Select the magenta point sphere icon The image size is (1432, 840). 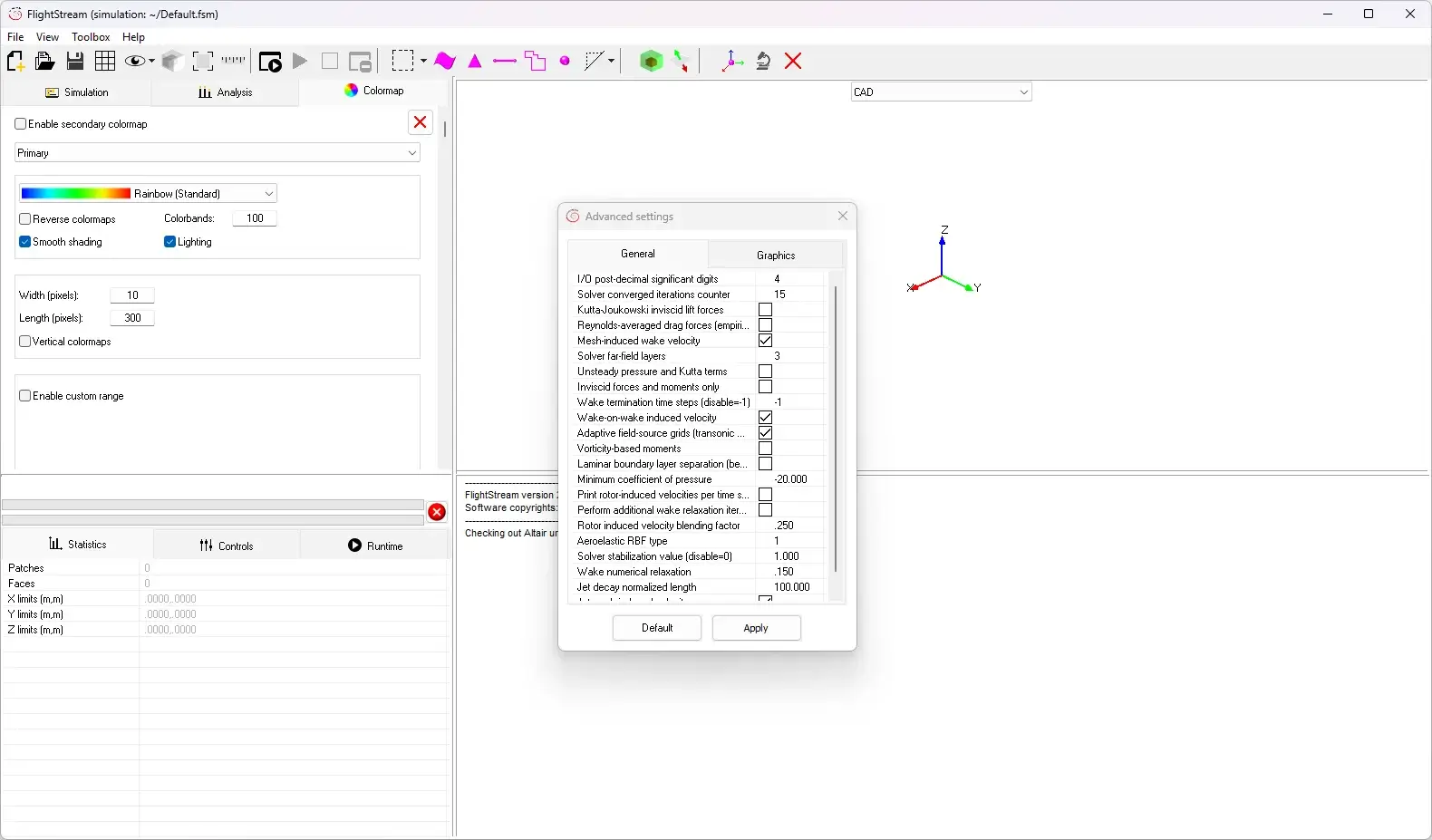(x=565, y=62)
